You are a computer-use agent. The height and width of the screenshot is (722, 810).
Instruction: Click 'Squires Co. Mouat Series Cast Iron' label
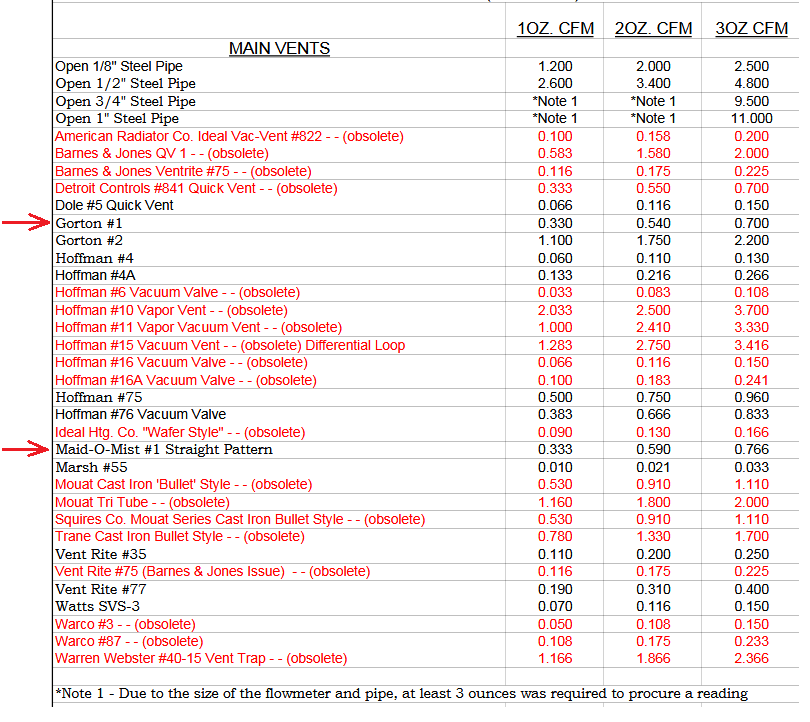pyautogui.click(x=240, y=520)
